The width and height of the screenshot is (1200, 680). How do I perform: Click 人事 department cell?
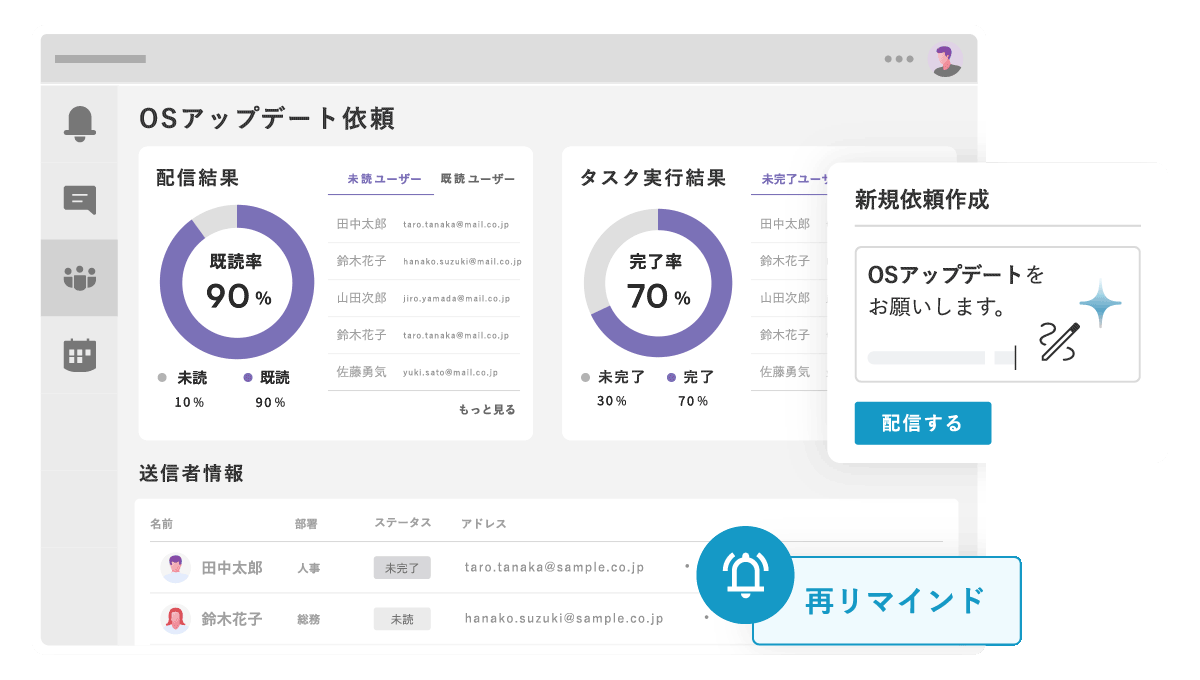coord(308,568)
